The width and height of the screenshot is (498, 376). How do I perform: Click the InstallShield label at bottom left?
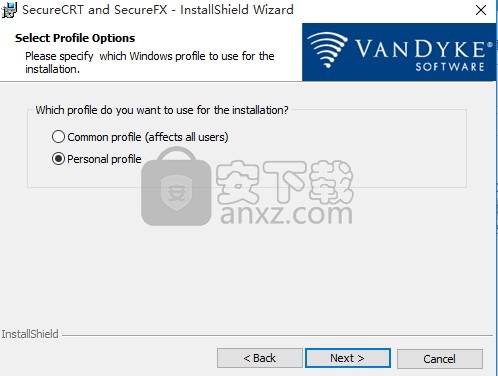pos(30,334)
